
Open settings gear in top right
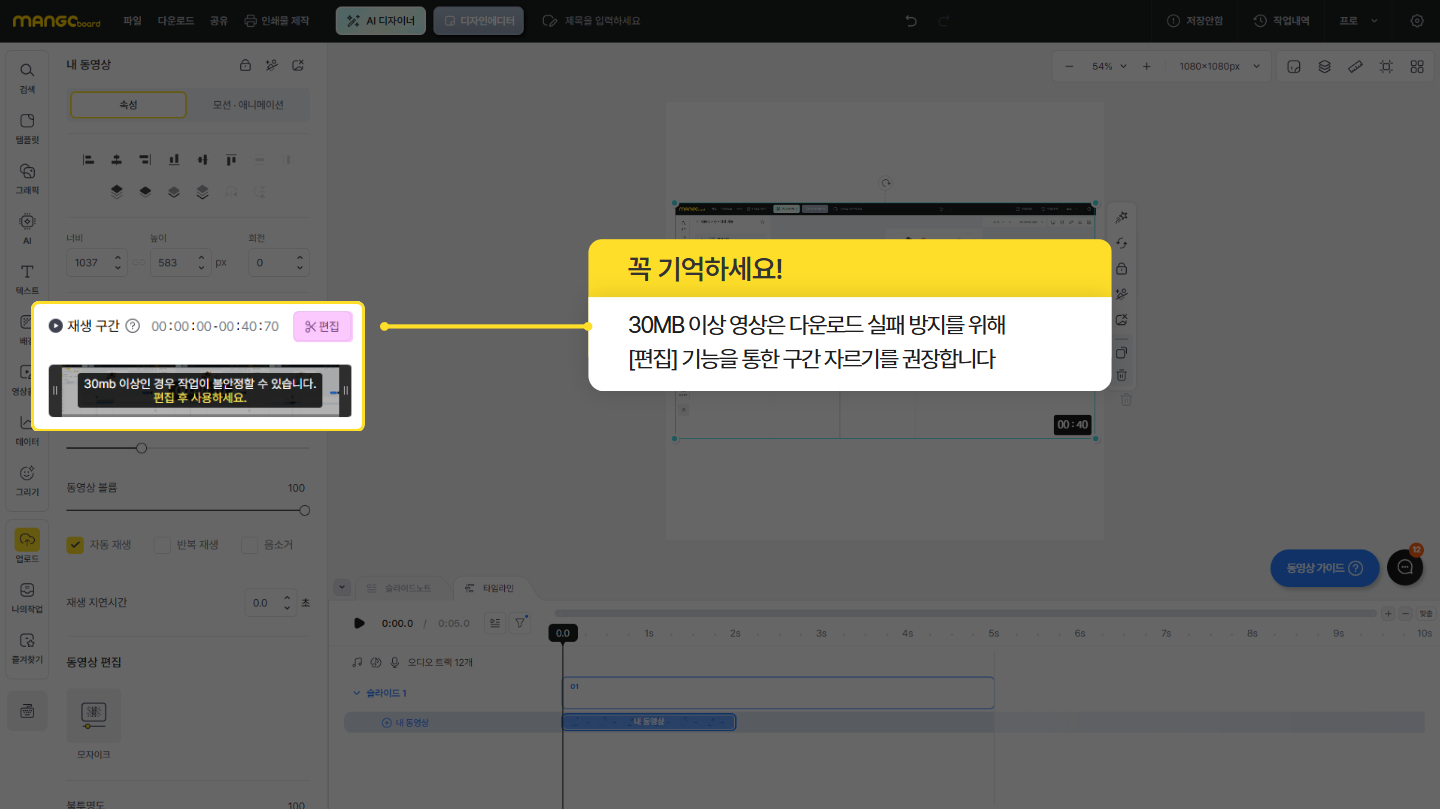click(x=1417, y=21)
